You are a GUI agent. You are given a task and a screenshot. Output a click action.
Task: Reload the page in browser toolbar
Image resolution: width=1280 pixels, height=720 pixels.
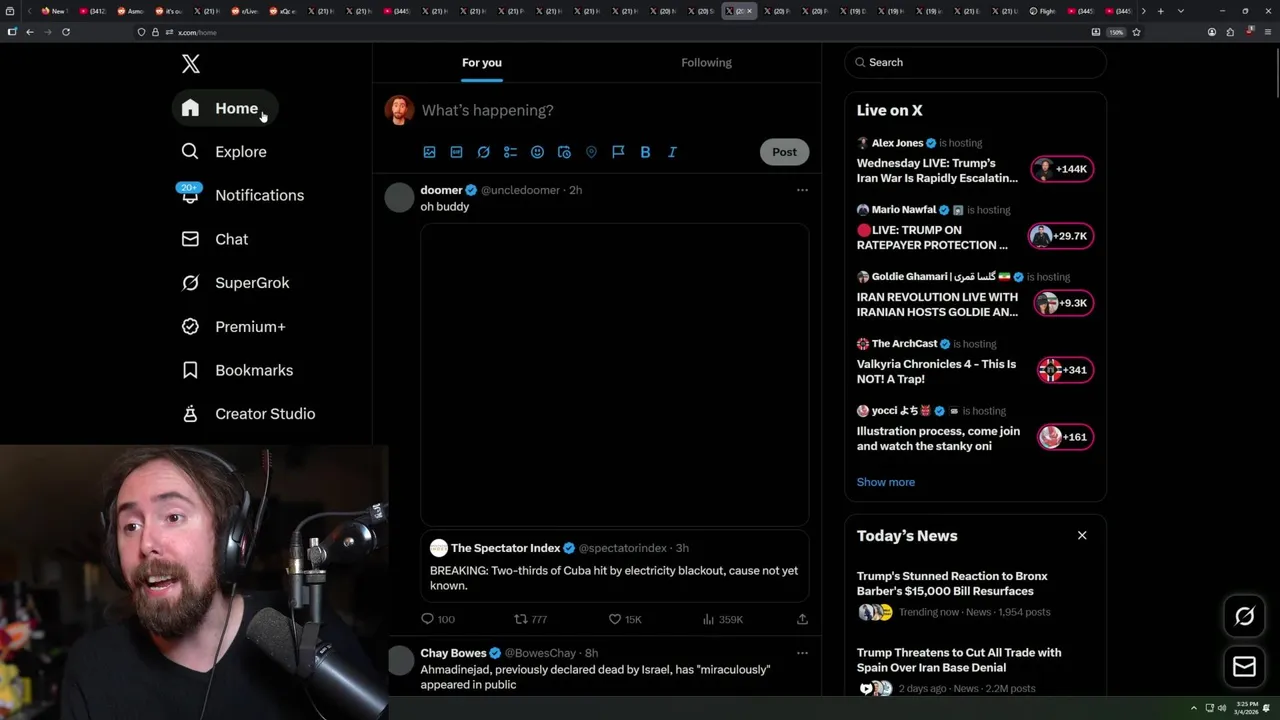[x=66, y=32]
